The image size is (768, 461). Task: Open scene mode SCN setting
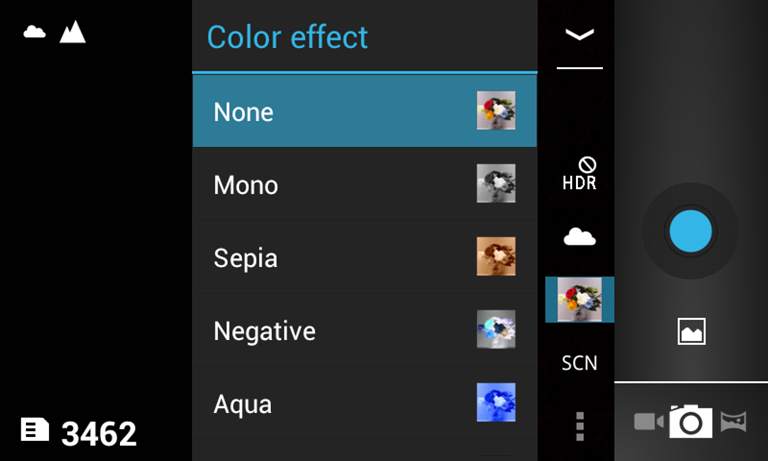click(580, 363)
